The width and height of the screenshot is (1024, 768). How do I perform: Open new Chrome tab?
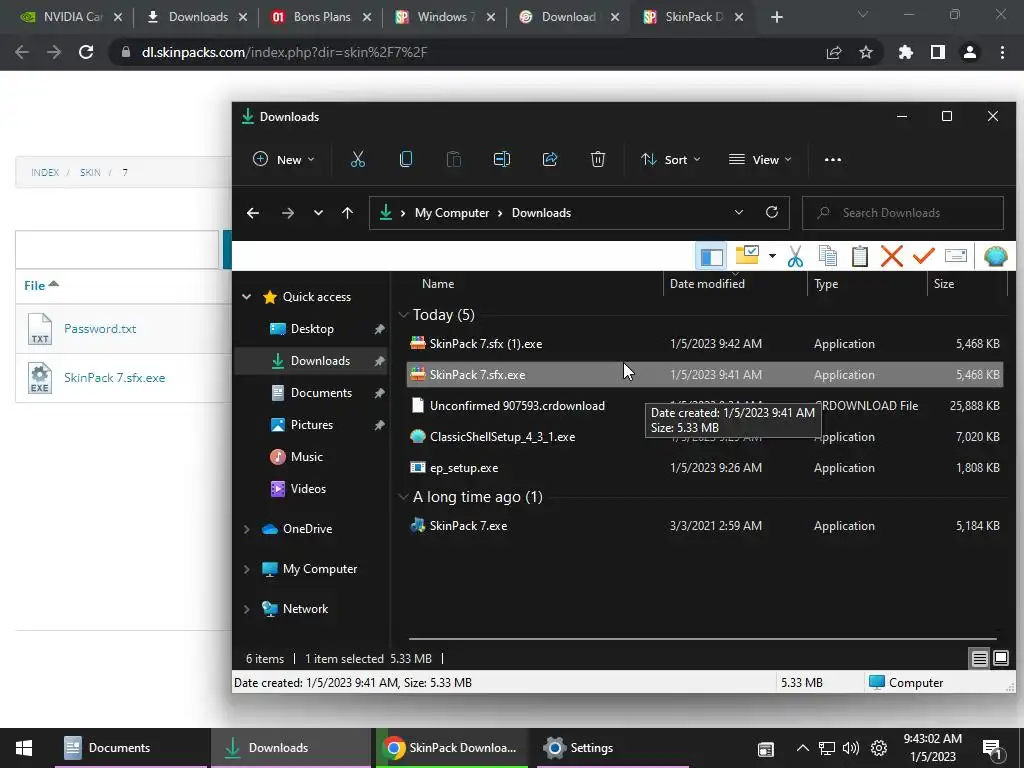click(x=776, y=17)
